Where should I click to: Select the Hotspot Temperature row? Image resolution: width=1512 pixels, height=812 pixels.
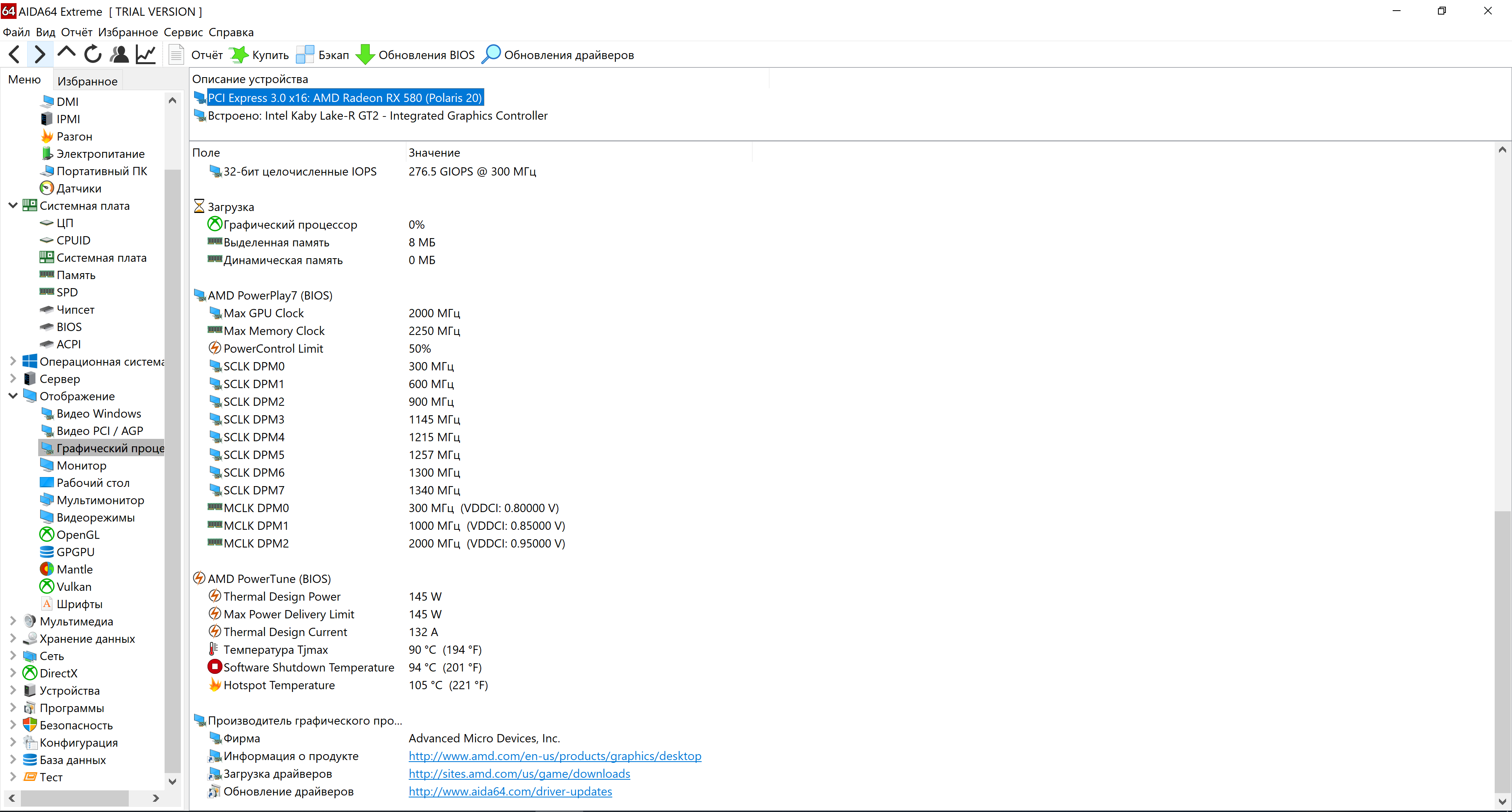(x=348, y=685)
